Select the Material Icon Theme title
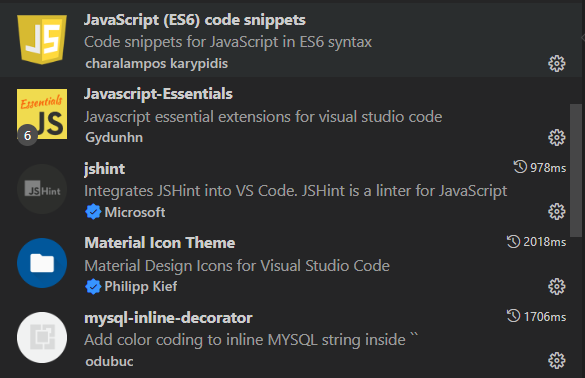The height and width of the screenshot is (378, 585). [160, 243]
